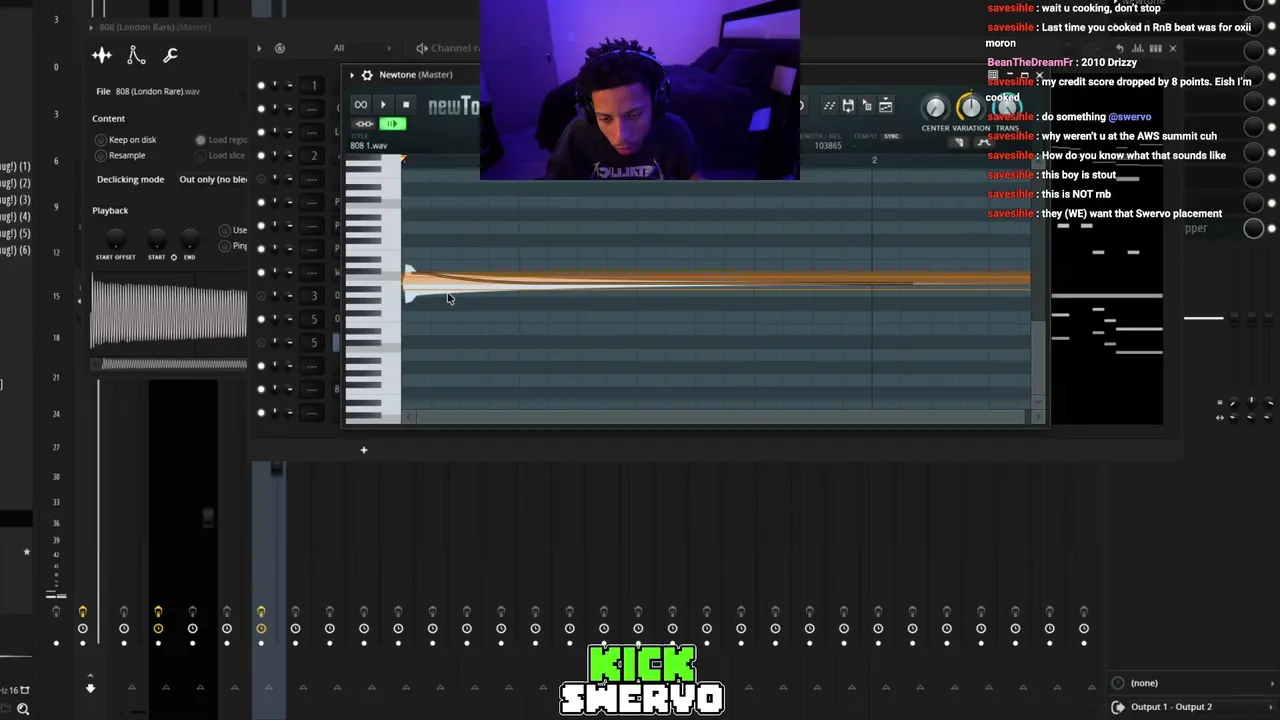Click the mixer track selector showing 1
The image size is (1280, 720).
pyautogui.click(x=313, y=86)
